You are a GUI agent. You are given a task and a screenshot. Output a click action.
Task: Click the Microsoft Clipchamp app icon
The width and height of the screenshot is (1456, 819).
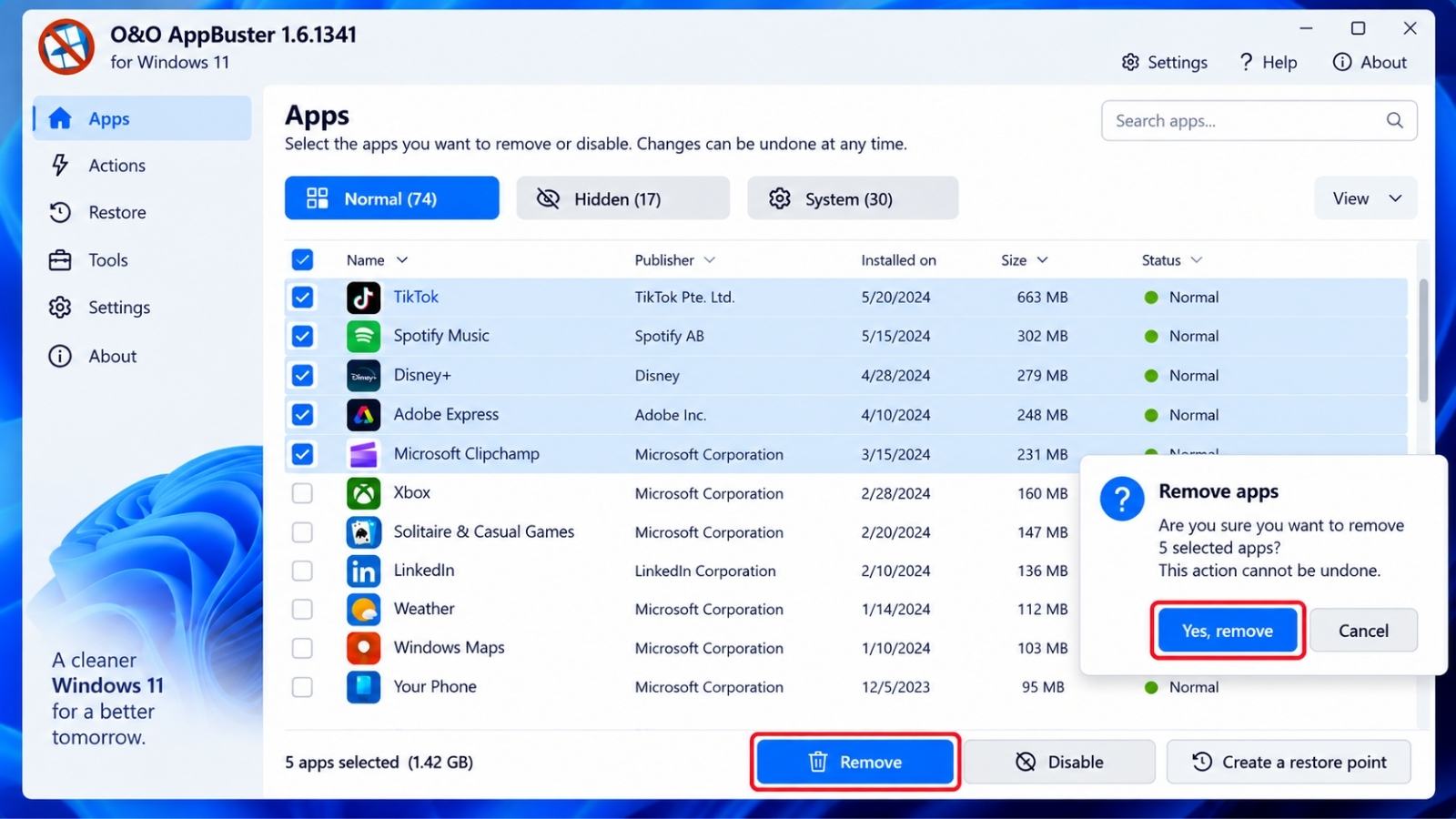click(x=363, y=454)
